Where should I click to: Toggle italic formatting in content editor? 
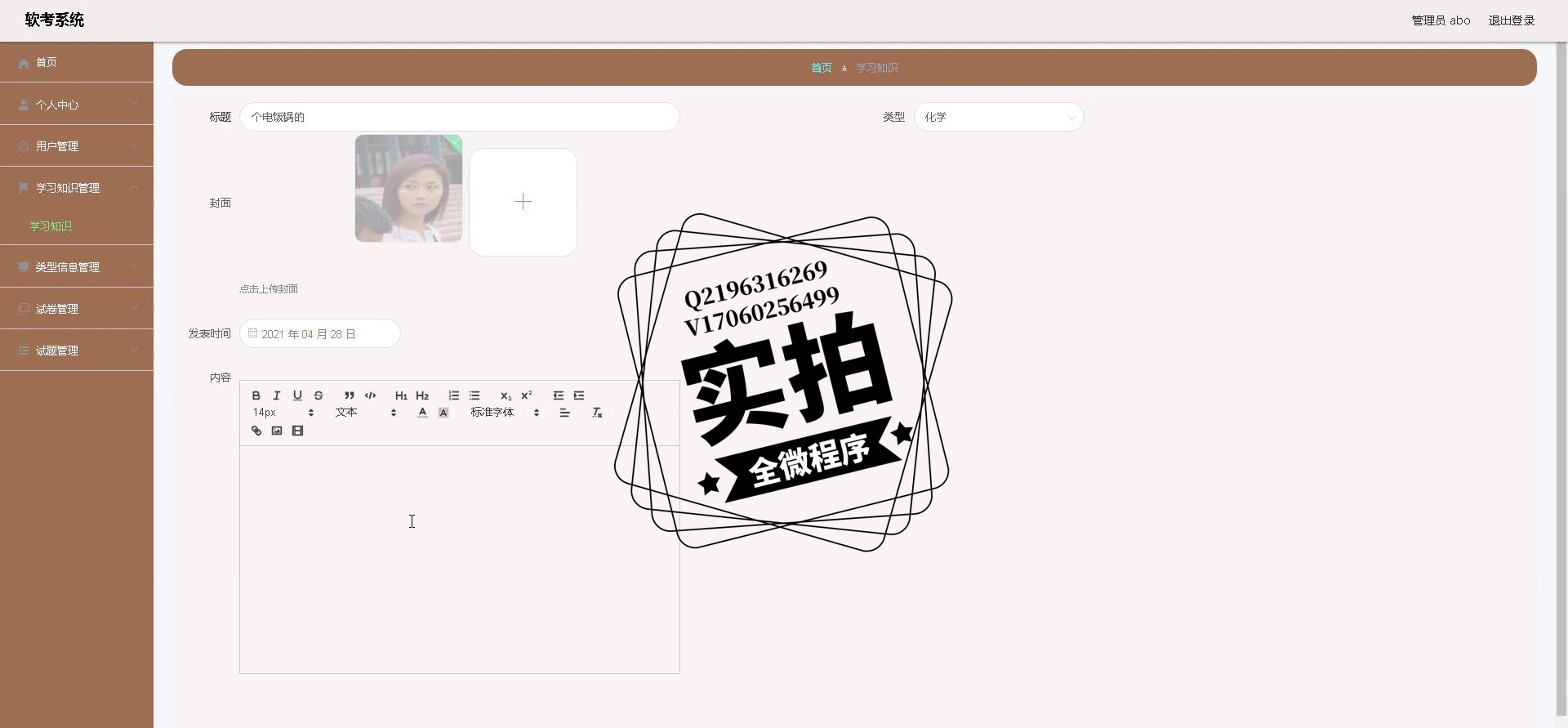tap(277, 395)
